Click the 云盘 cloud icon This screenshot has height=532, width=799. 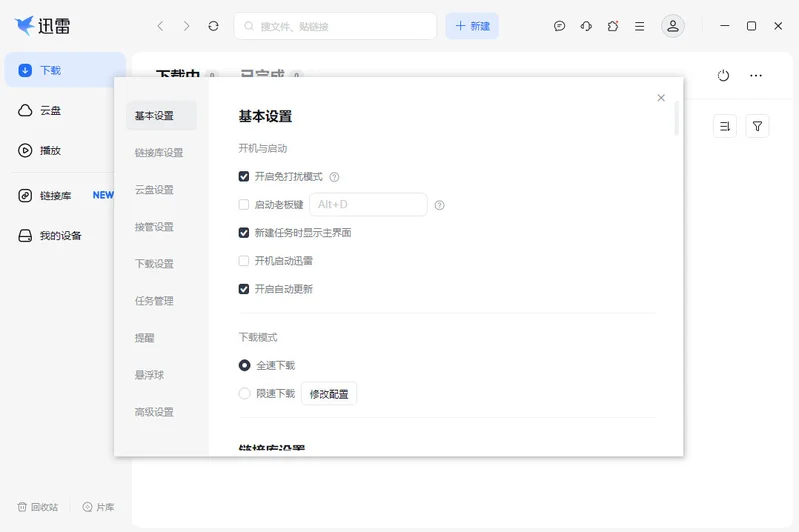coord(25,110)
